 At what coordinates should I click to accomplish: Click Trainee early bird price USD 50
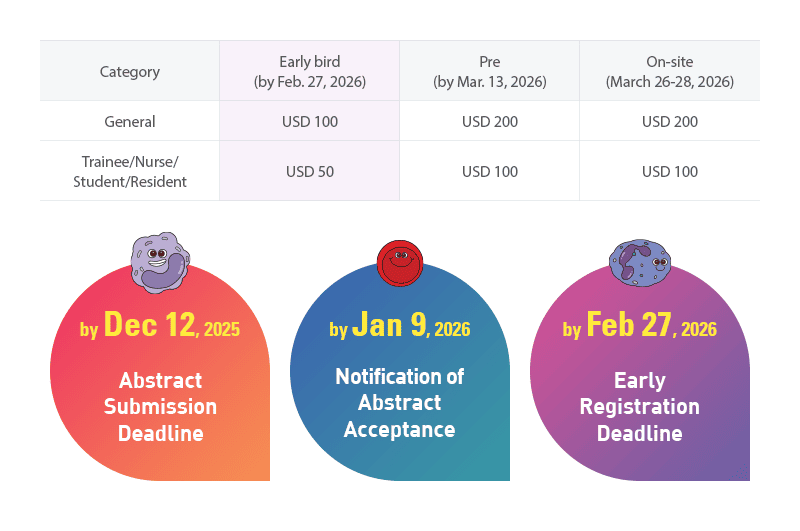pos(309,171)
